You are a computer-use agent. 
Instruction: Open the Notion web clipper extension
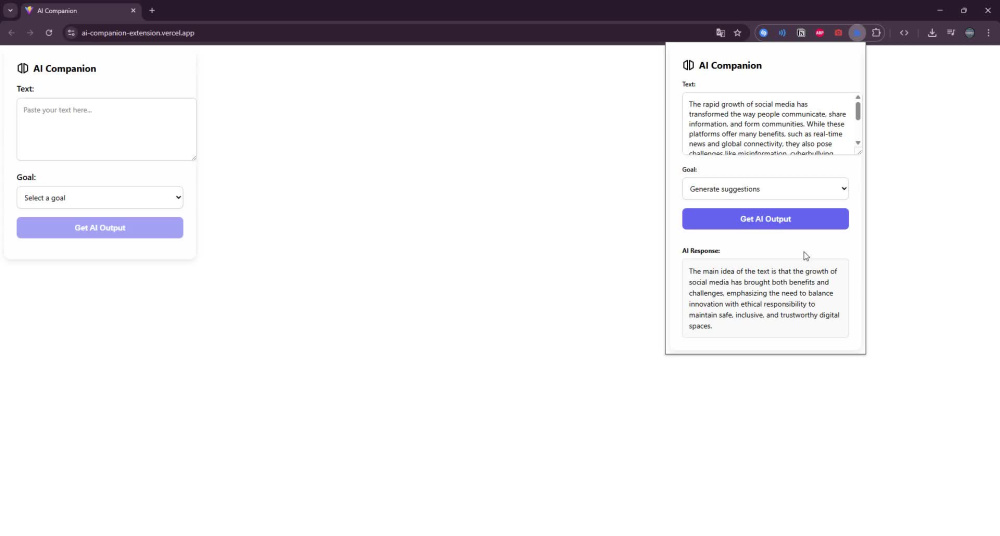tap(801, 33)
